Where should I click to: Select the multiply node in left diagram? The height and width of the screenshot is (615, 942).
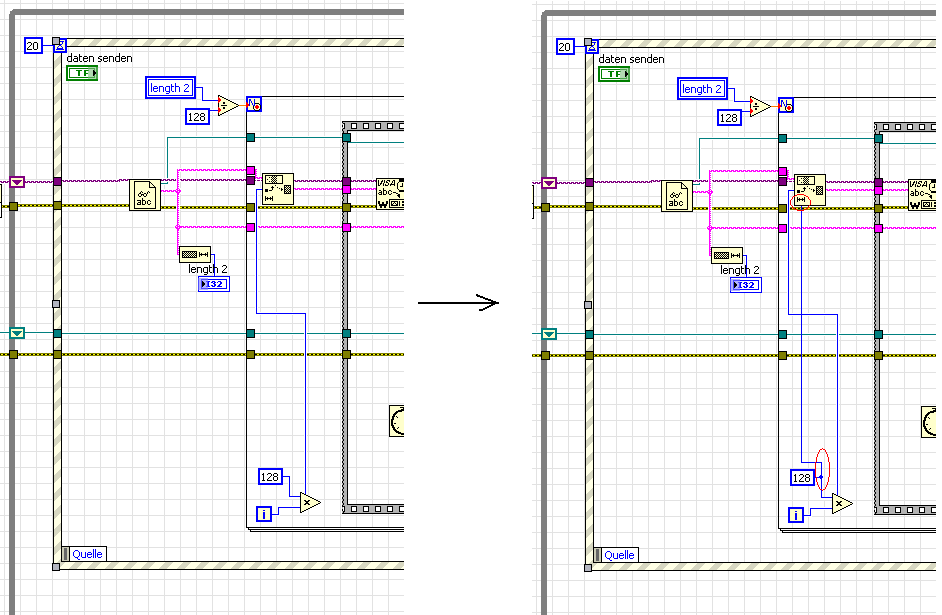[310, 502]
